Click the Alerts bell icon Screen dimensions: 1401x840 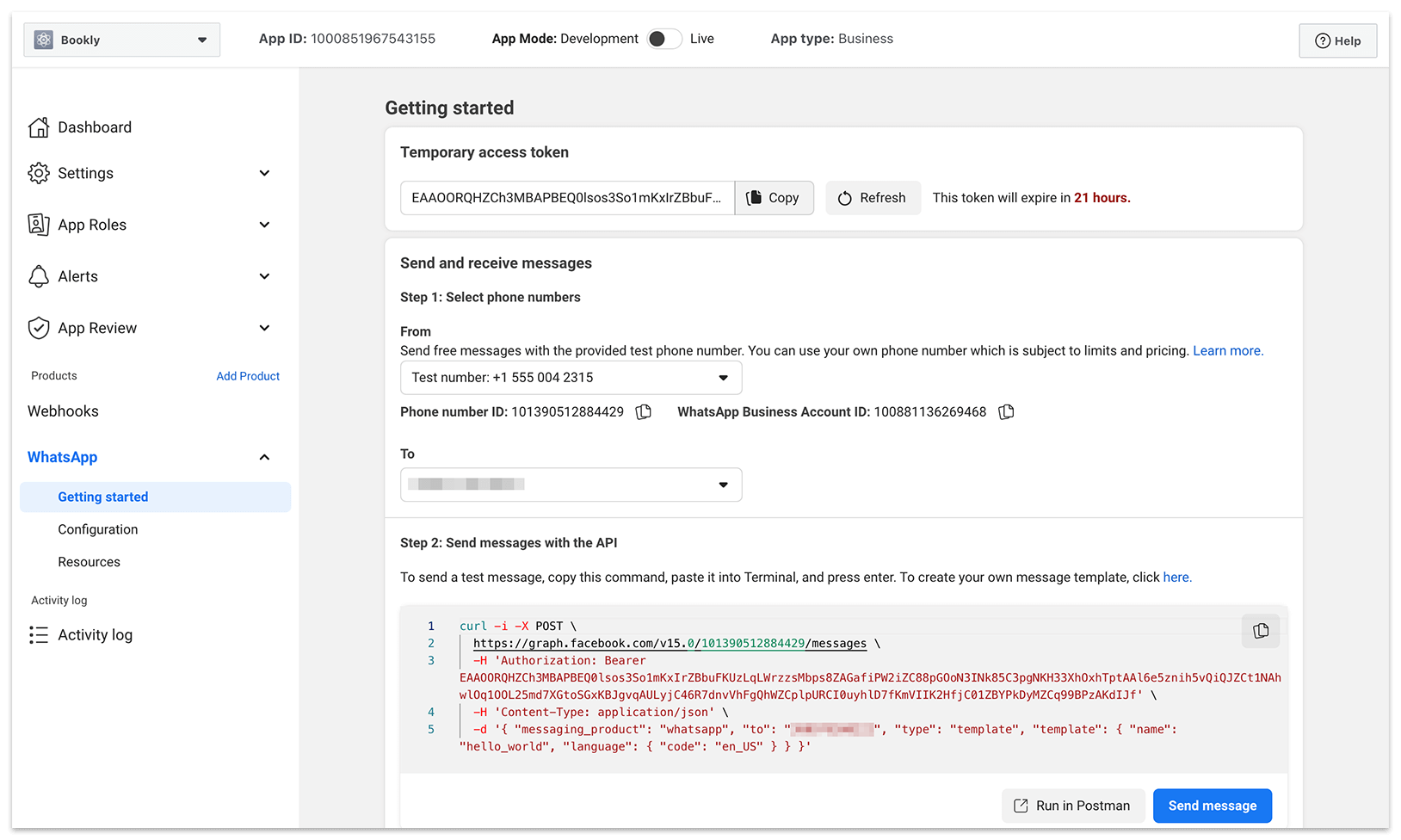(39, 276)
